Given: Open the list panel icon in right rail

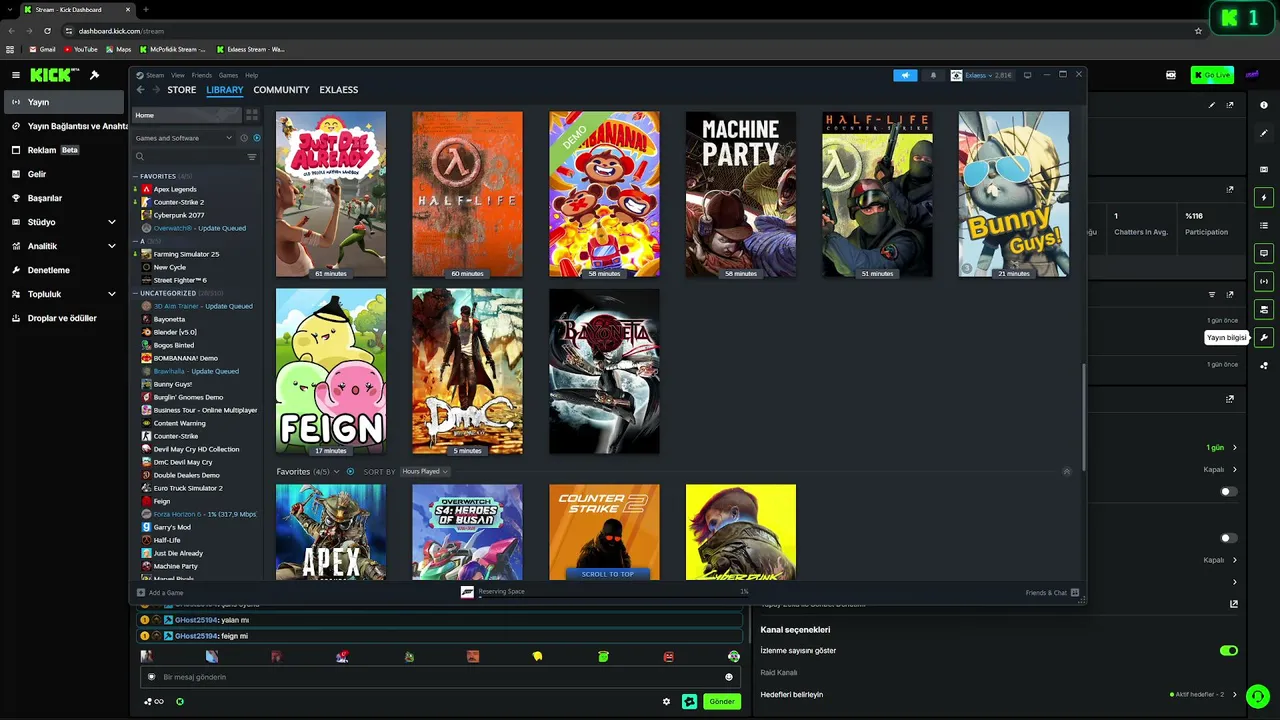Looking at the screenshot, I should tap(1264, 225).
